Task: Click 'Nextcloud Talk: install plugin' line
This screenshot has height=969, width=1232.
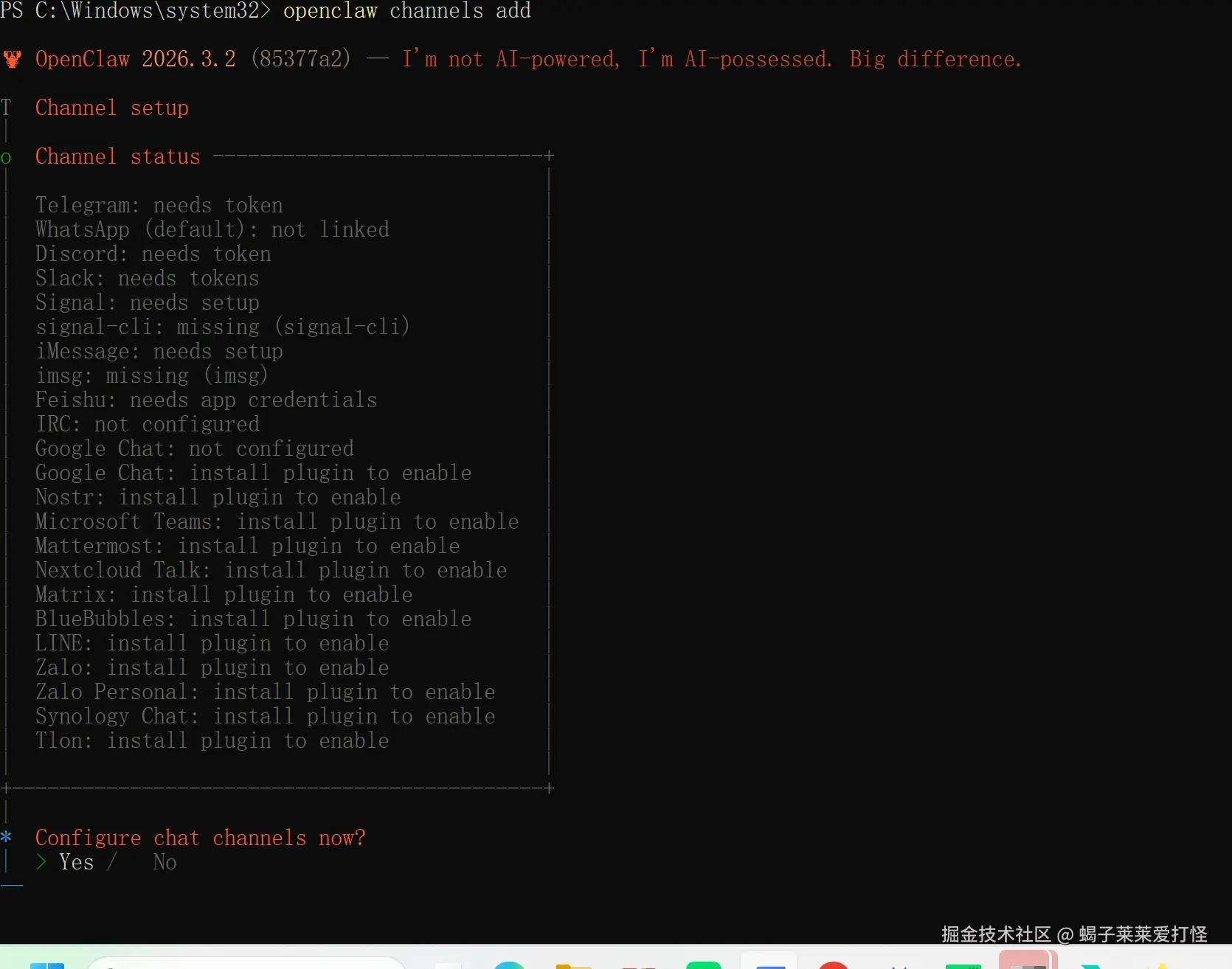Action: (x=271, y=570)
